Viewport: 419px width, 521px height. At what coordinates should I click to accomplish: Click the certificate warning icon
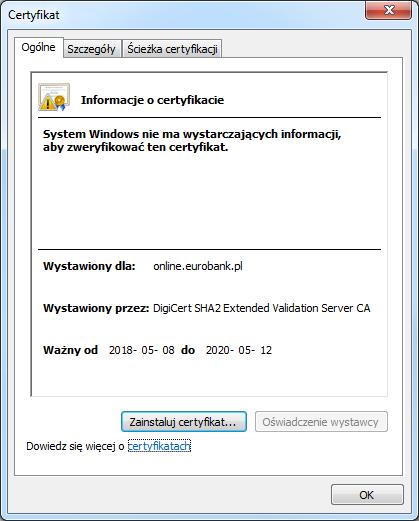tap(54, 97)
